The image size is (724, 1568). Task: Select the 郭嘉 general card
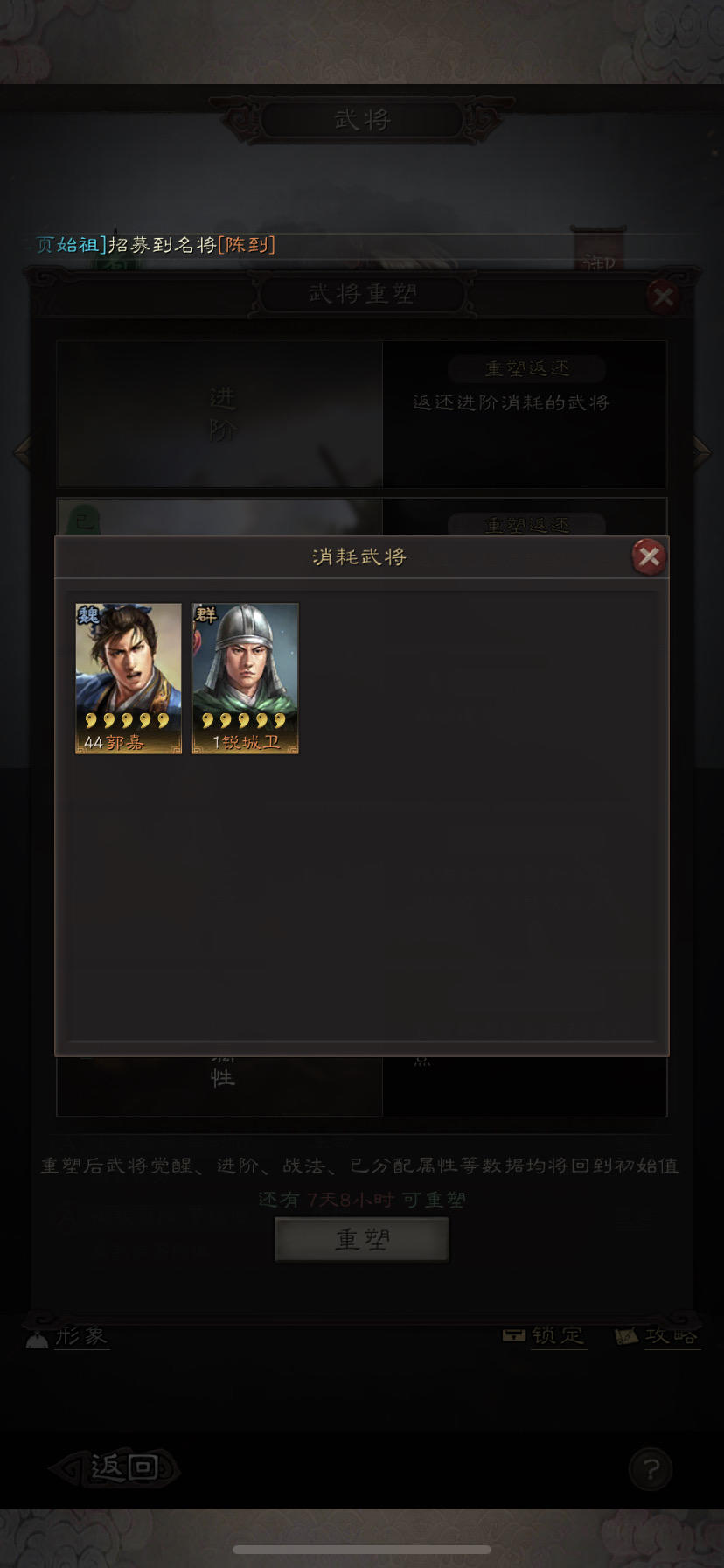tap(129, 678)
